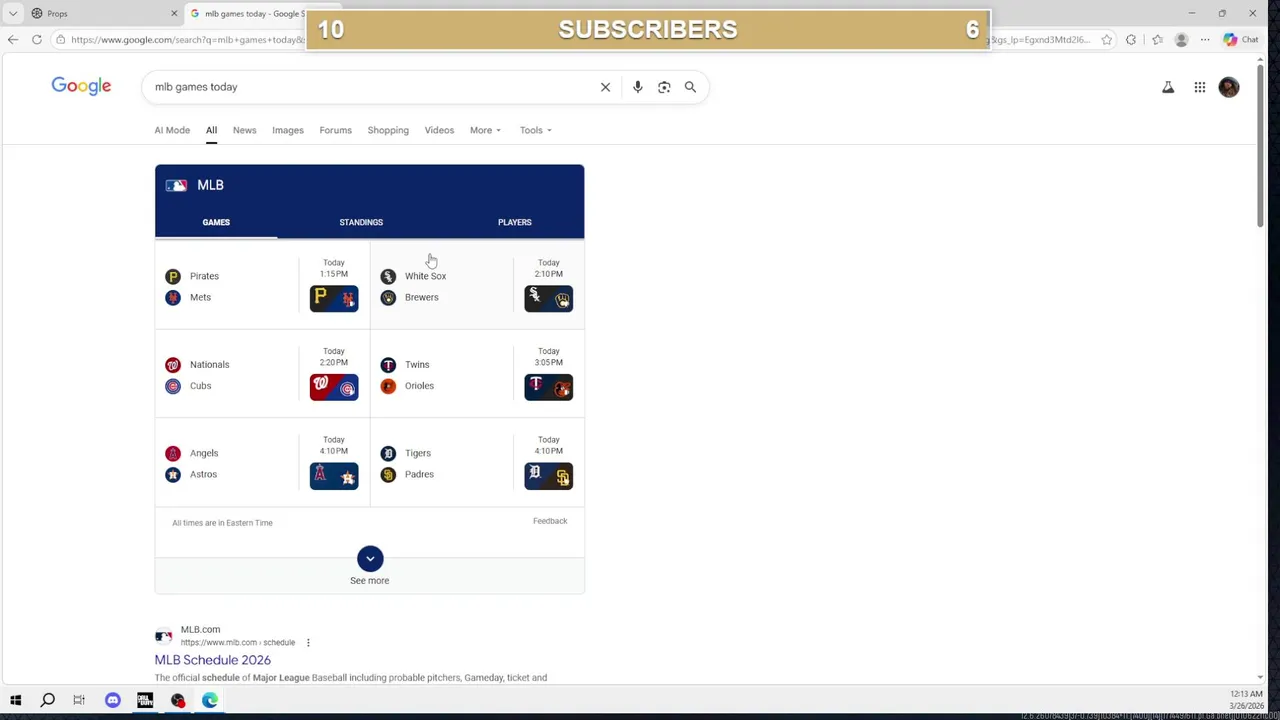
Task: Open the Nationals vs Cubs game
Action: (x=262, y=374)
